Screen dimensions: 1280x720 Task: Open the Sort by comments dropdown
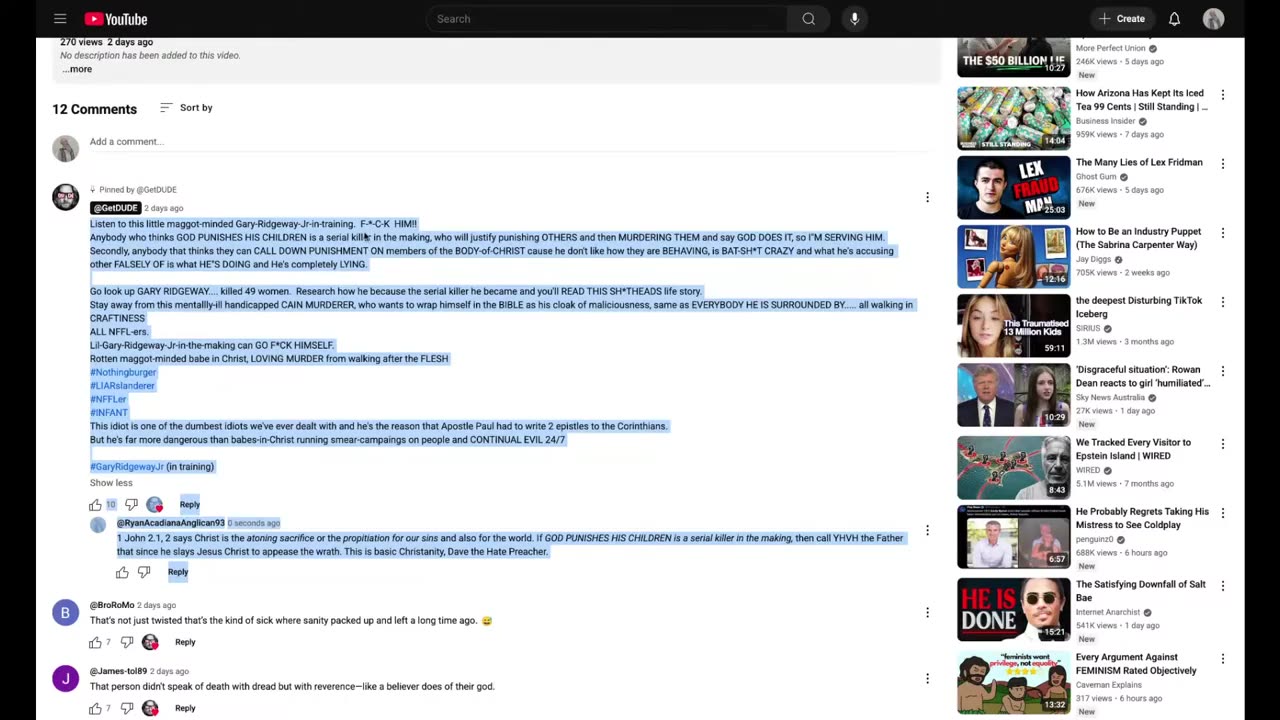tap(186, 108)
